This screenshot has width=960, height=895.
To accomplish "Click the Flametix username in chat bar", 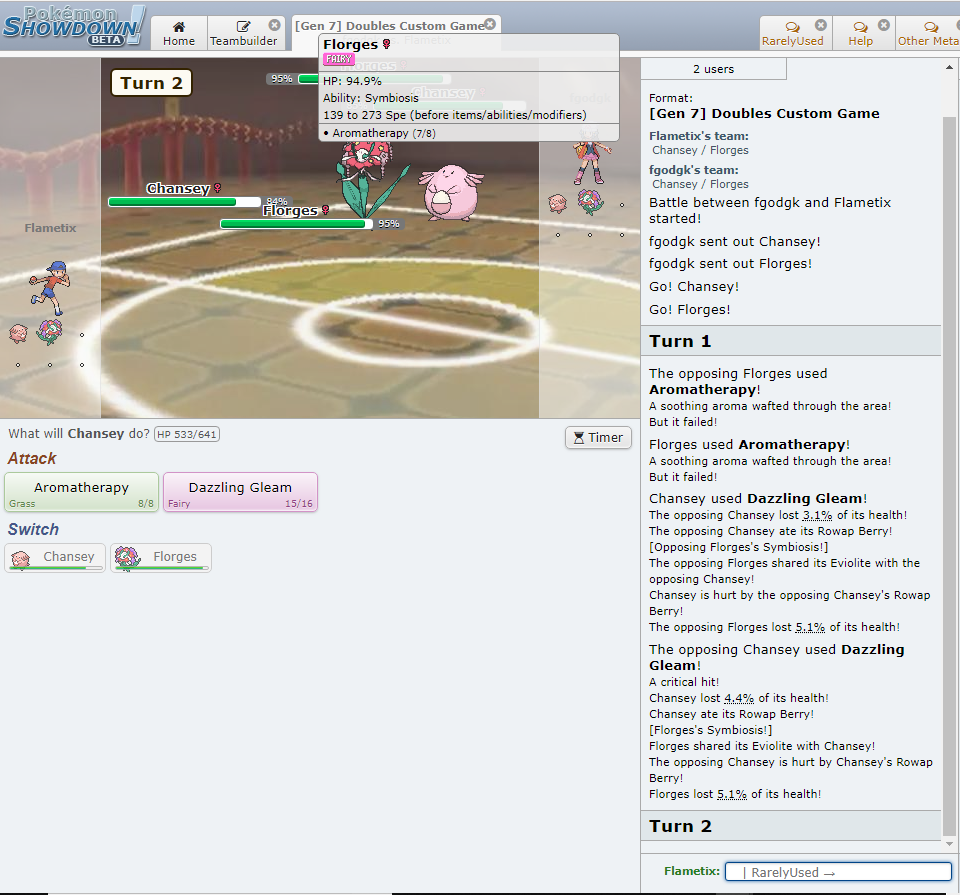I will 692,871.
